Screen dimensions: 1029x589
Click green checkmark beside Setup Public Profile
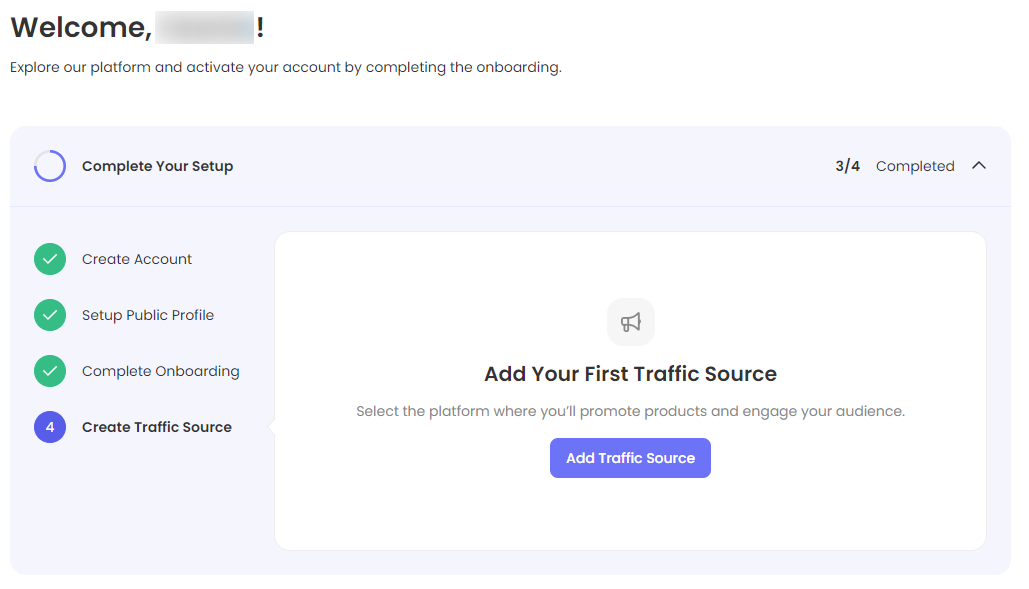pyautogui.click(x=50, y=315)
